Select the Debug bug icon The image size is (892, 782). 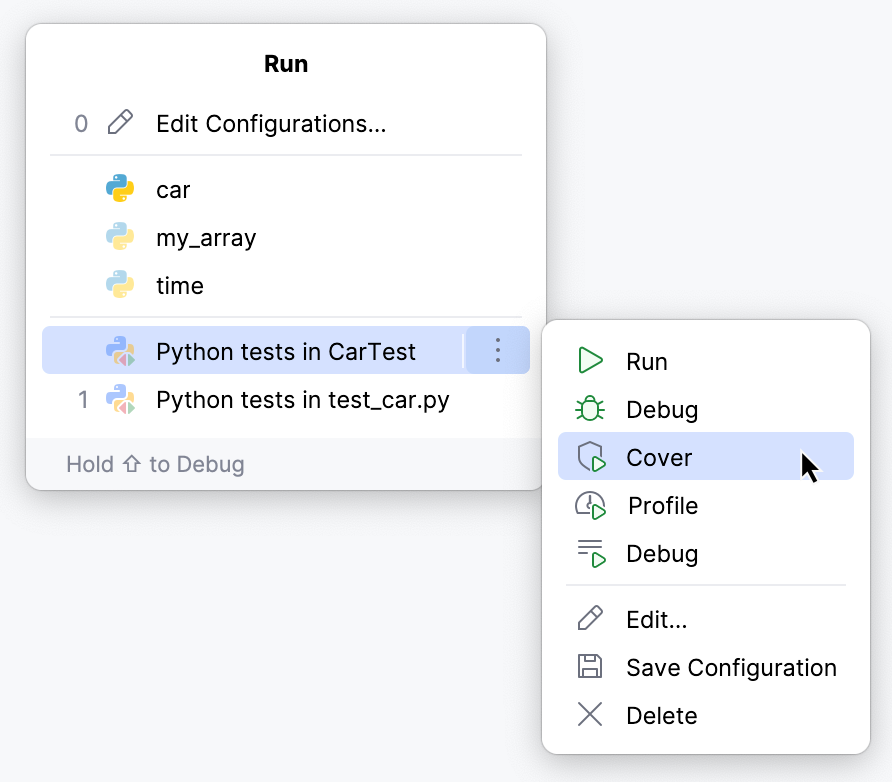(x=590, y=409)
